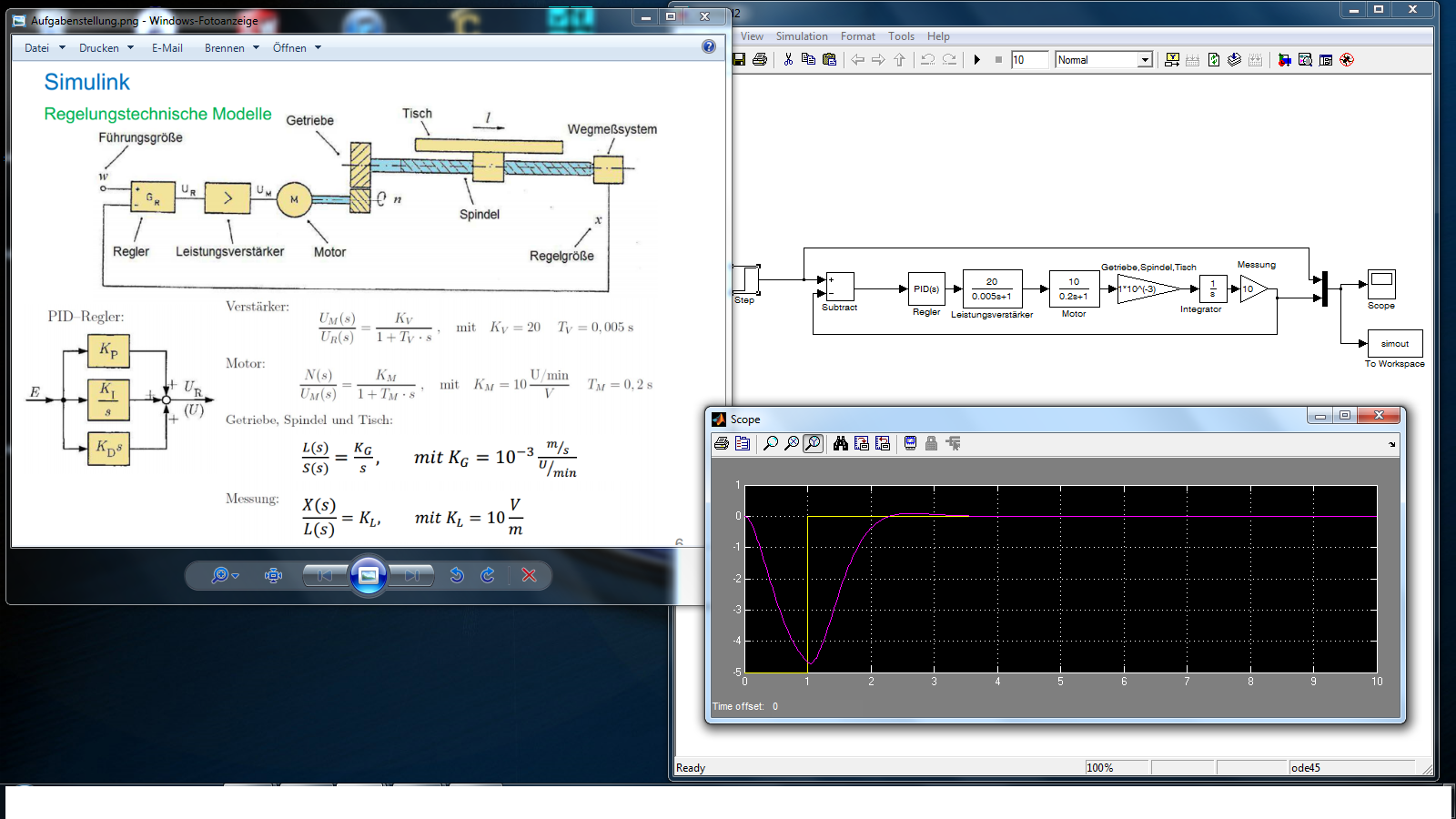Image resolution: width=1456 pixels, height=819 pixels.
Task: Click the Save model icon in Simulink
Action: 739,60
